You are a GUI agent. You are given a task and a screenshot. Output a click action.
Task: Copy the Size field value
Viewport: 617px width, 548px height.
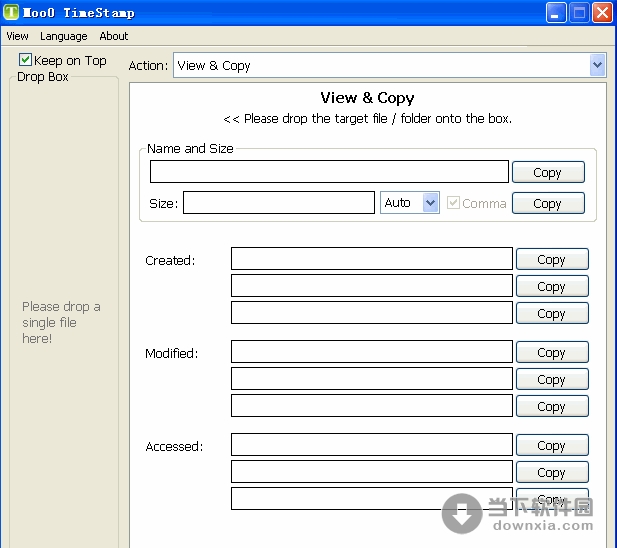tap(548, 203)
